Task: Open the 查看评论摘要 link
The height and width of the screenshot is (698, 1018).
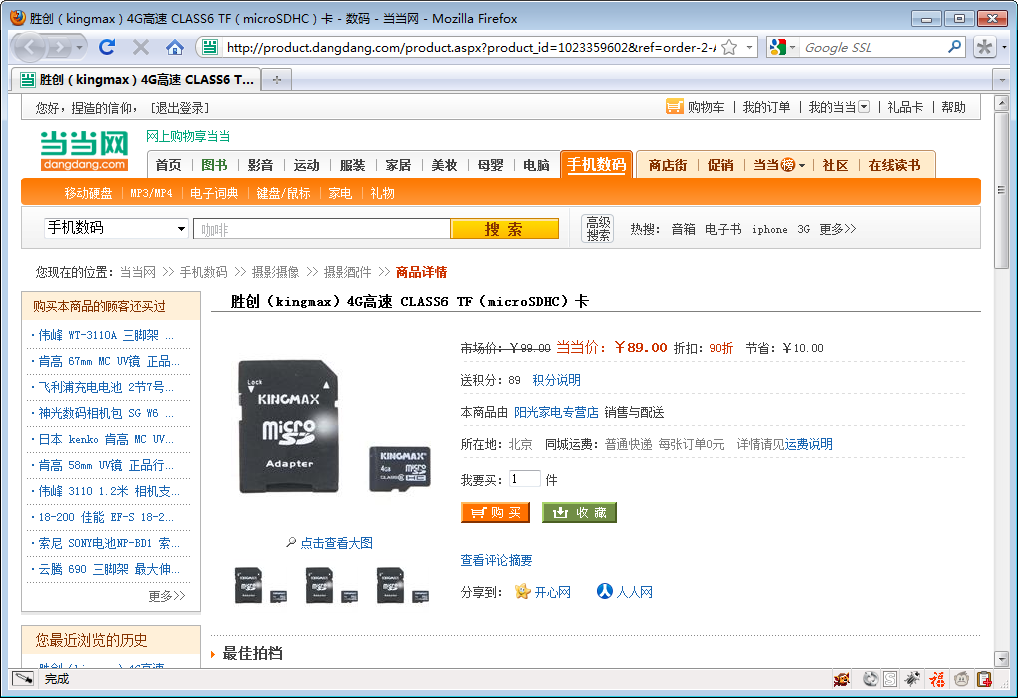Action: (496, 560)
